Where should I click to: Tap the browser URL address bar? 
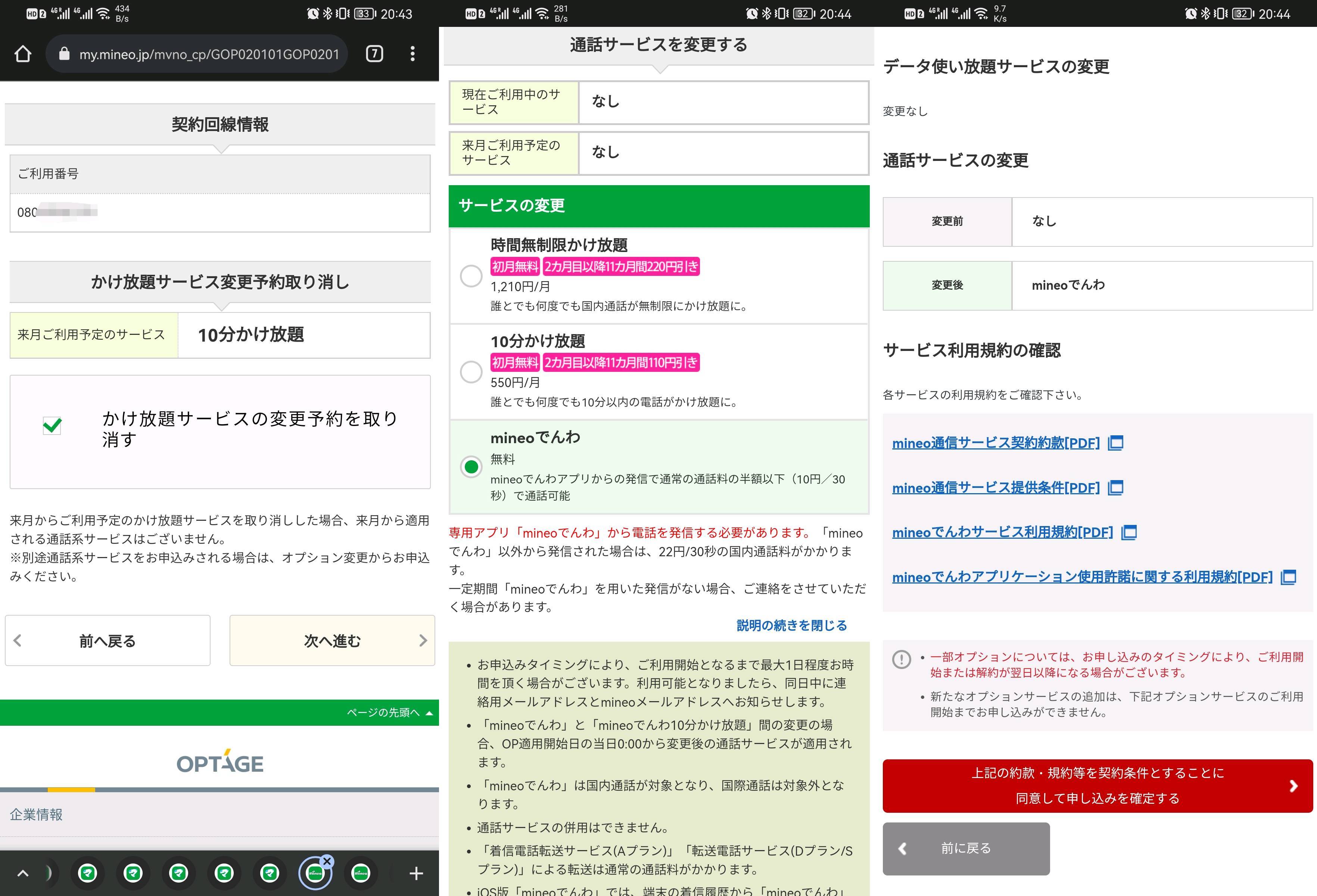[209, 54]
